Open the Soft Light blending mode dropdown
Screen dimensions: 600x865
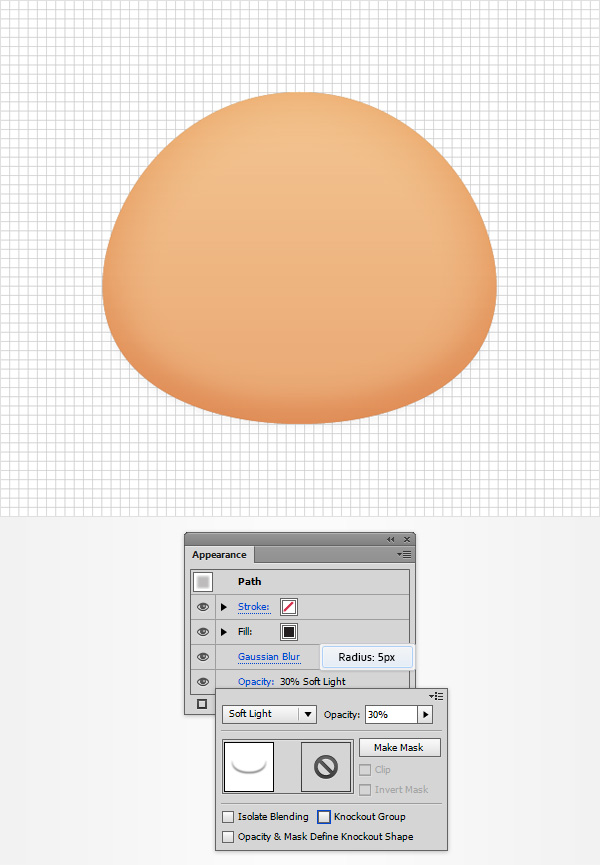pyautogui.click(x=268, y=715)
